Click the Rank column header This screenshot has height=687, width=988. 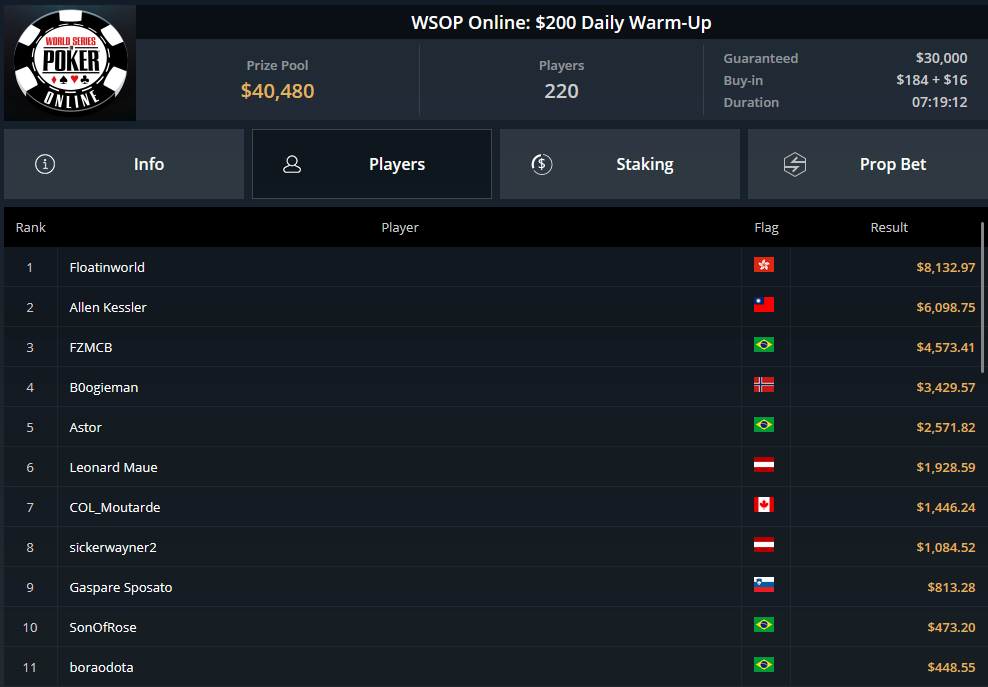tap(31, 228)
